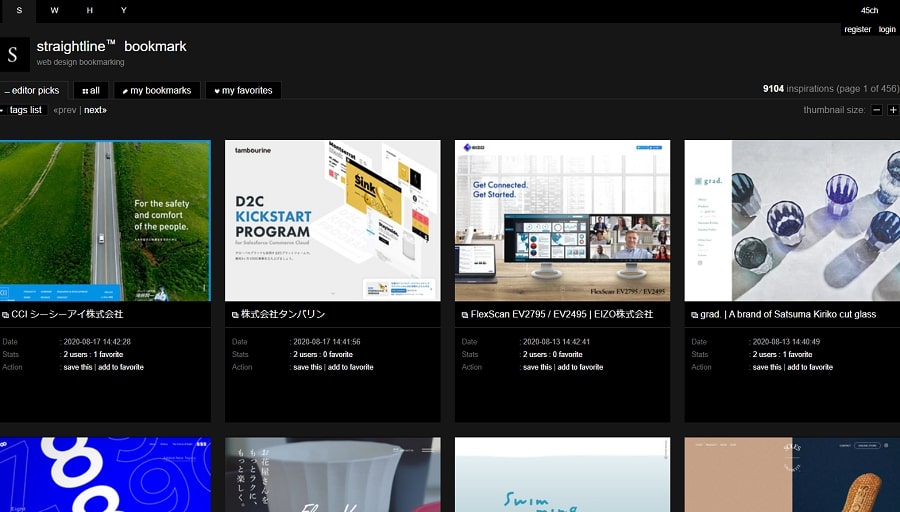Image resolution: width=900 pixels, height=512 pixels.
Task: Click add to favorite on タンバリン card
Action: tap(351, 367)
